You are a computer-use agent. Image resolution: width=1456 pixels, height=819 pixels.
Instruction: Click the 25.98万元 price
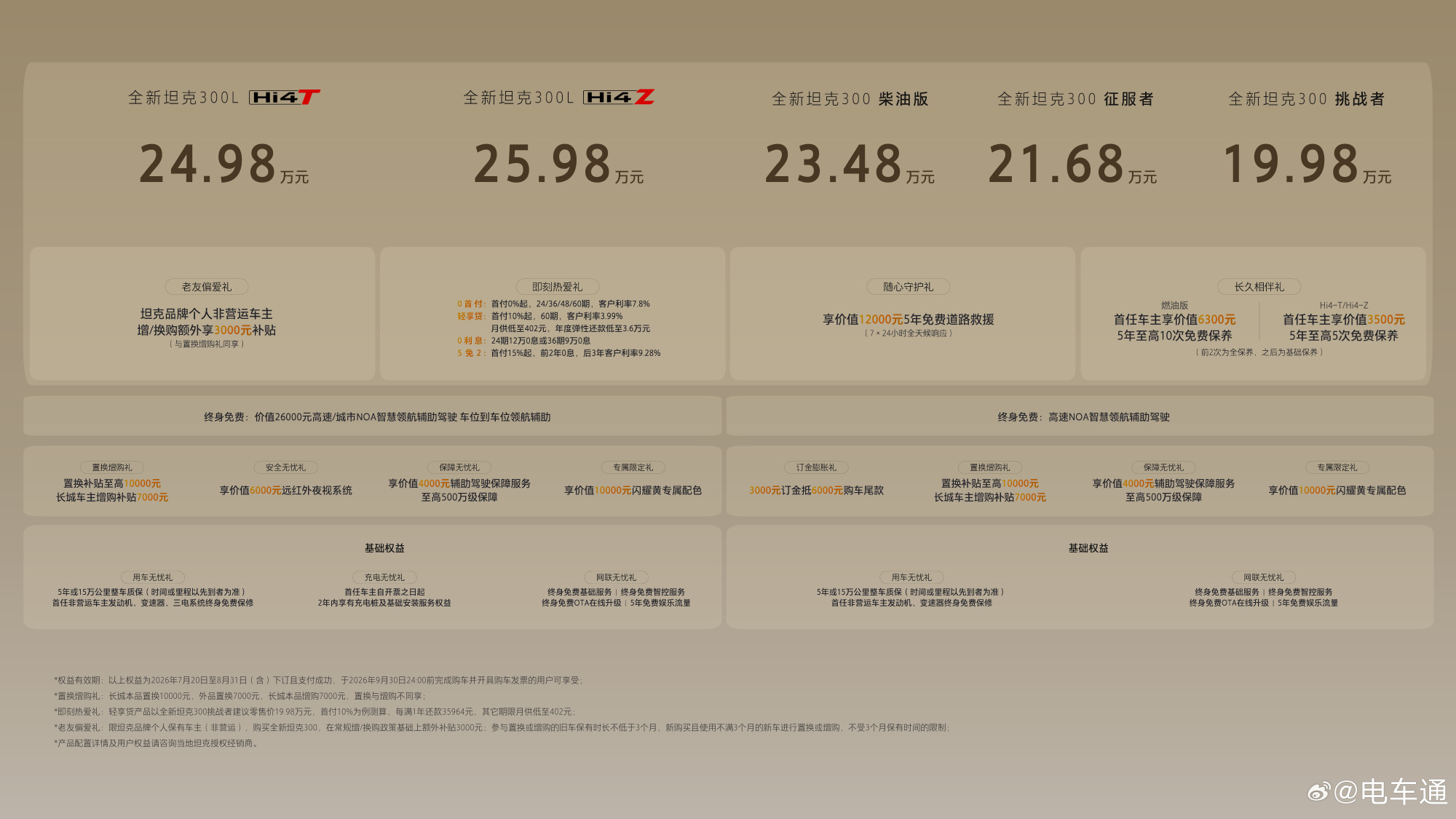[558, 164]
